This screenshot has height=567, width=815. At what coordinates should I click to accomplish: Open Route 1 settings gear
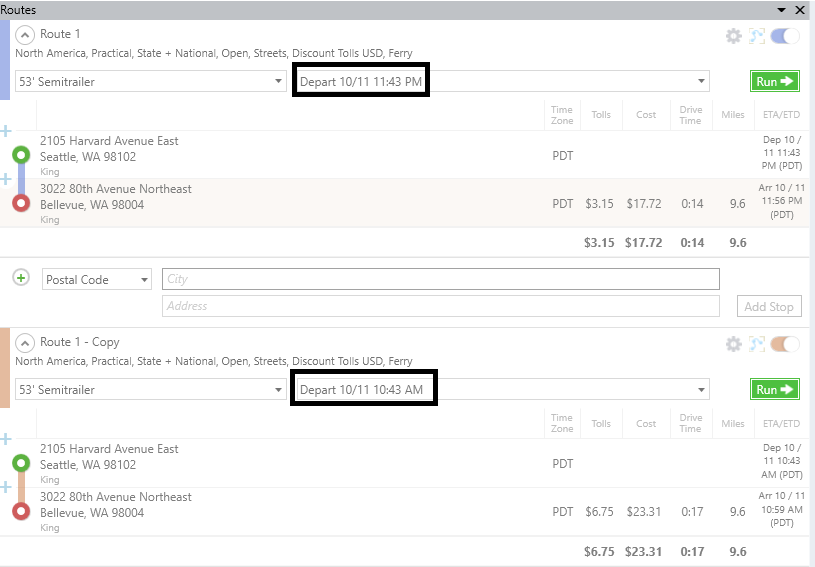pos(734,36)
